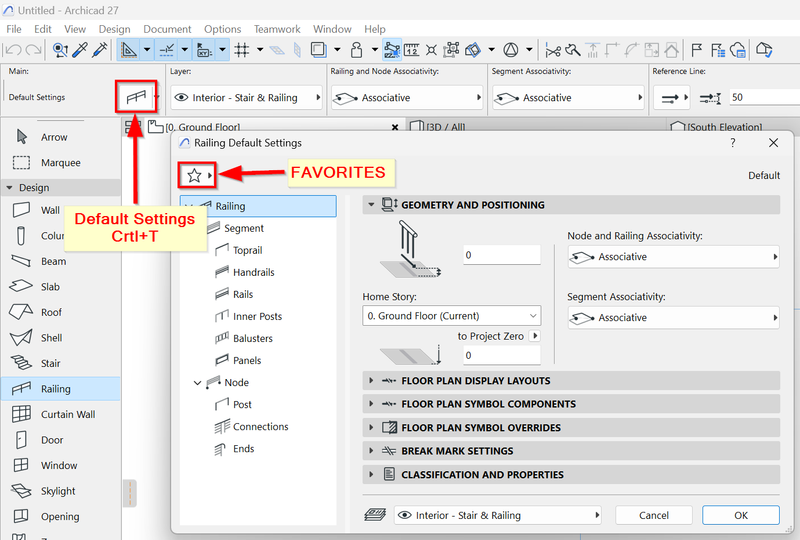Click the Measure ruler icon in toolbar
Screen dimensions: 800x540
tap(412, 50)
